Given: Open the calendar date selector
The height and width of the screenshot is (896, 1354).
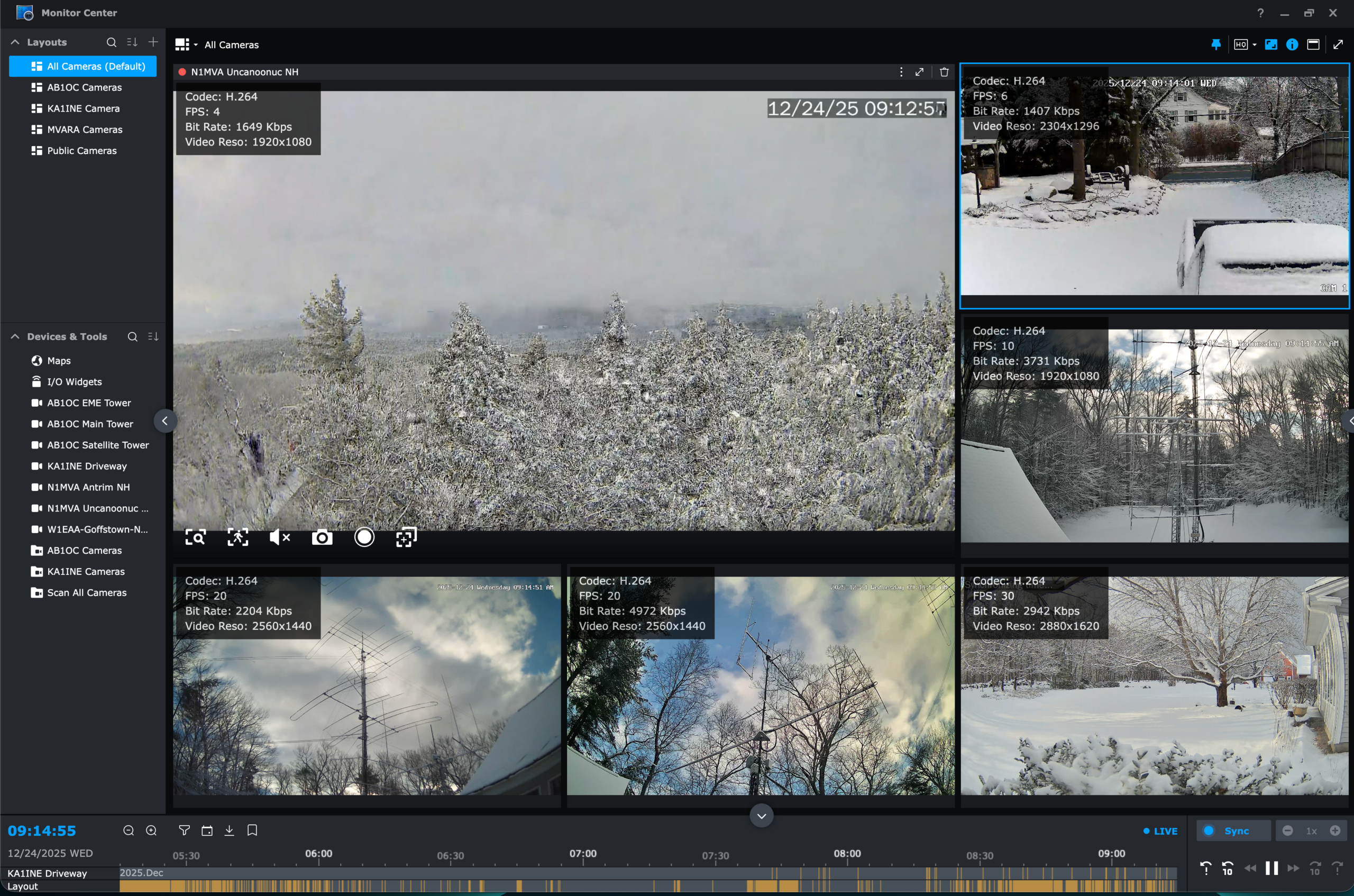Looking at the screenshot, I should [x=207, y=830].
